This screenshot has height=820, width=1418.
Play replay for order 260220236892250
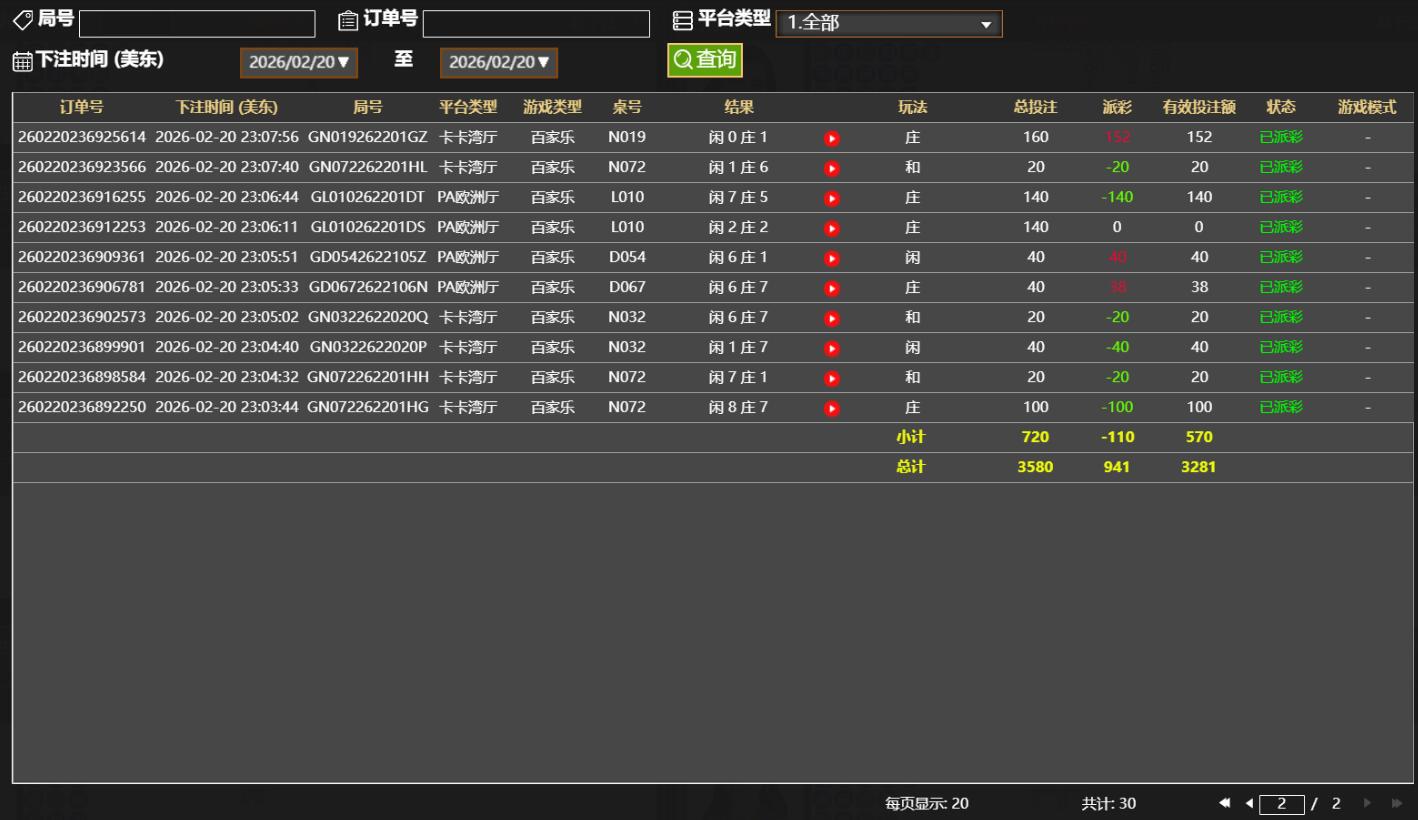pyautogui.click(x=831, y=408)
